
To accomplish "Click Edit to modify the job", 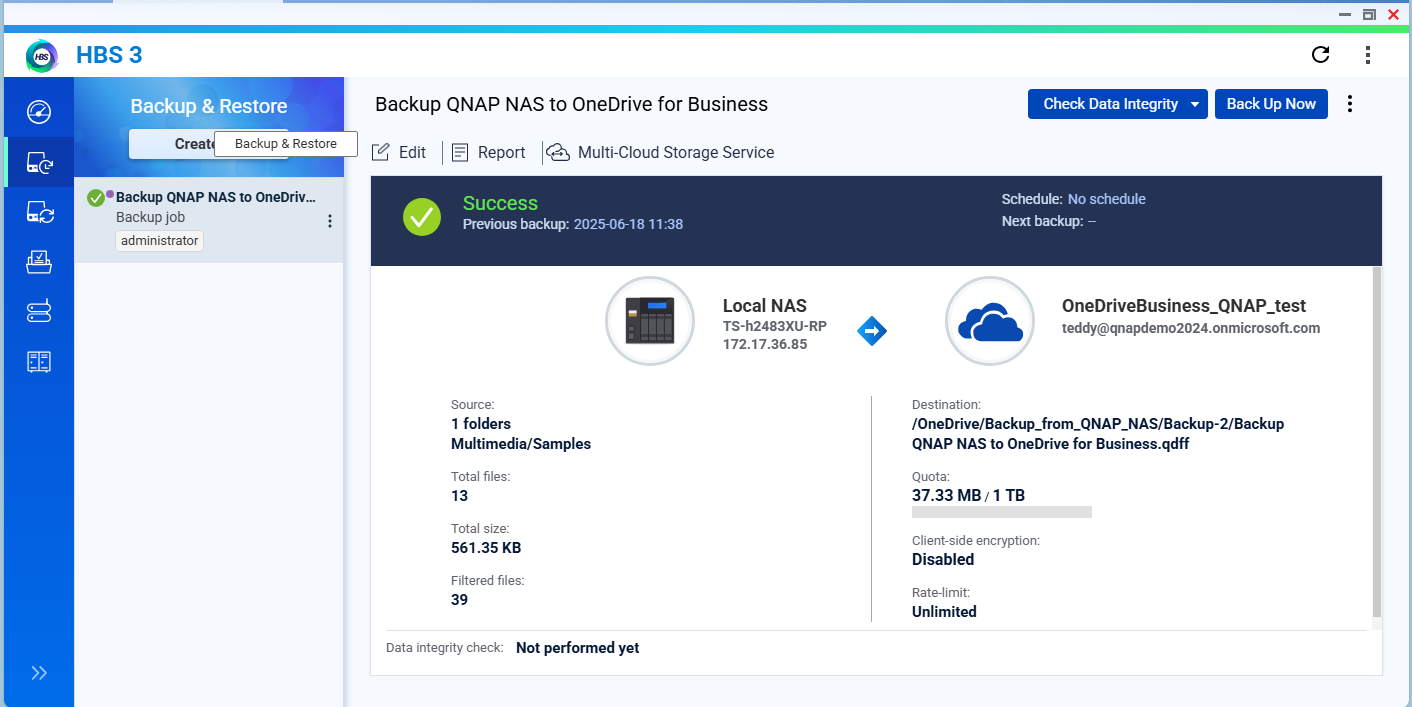I will (400, 153).
